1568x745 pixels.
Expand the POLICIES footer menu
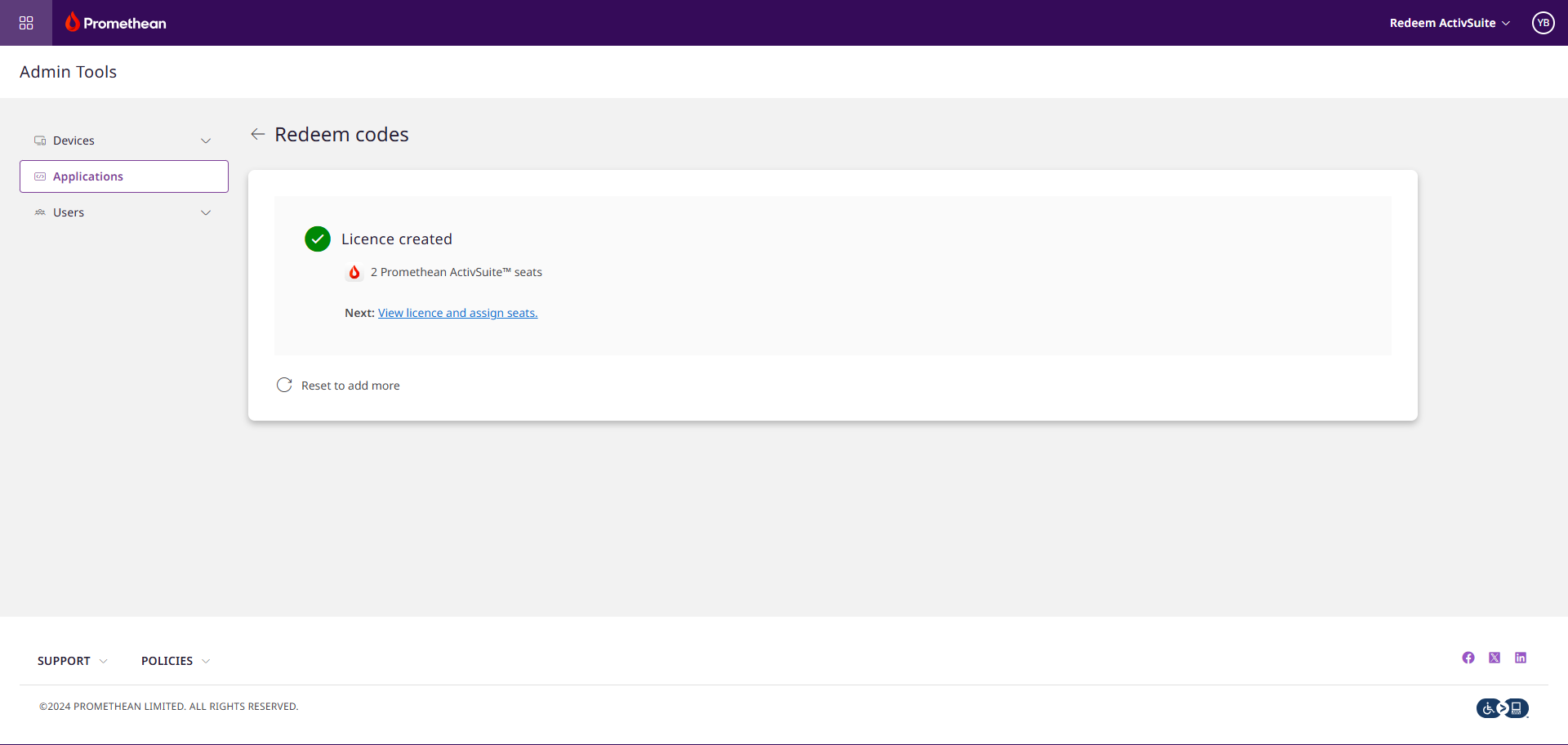[x=176, y=661]
